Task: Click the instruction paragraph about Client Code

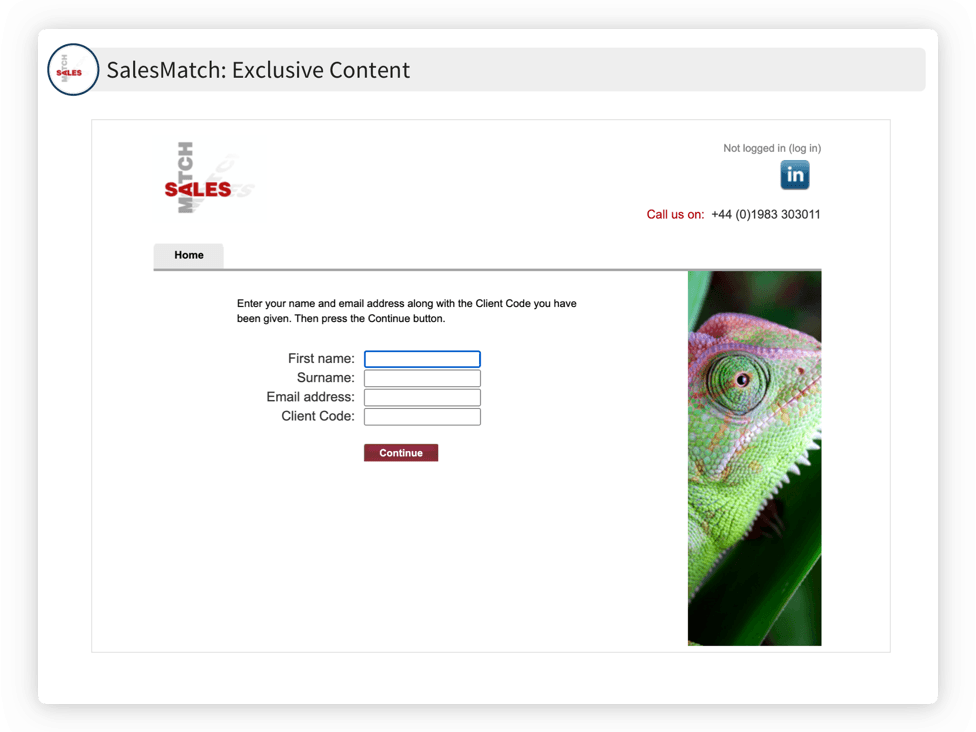Action: click(406, 311)
